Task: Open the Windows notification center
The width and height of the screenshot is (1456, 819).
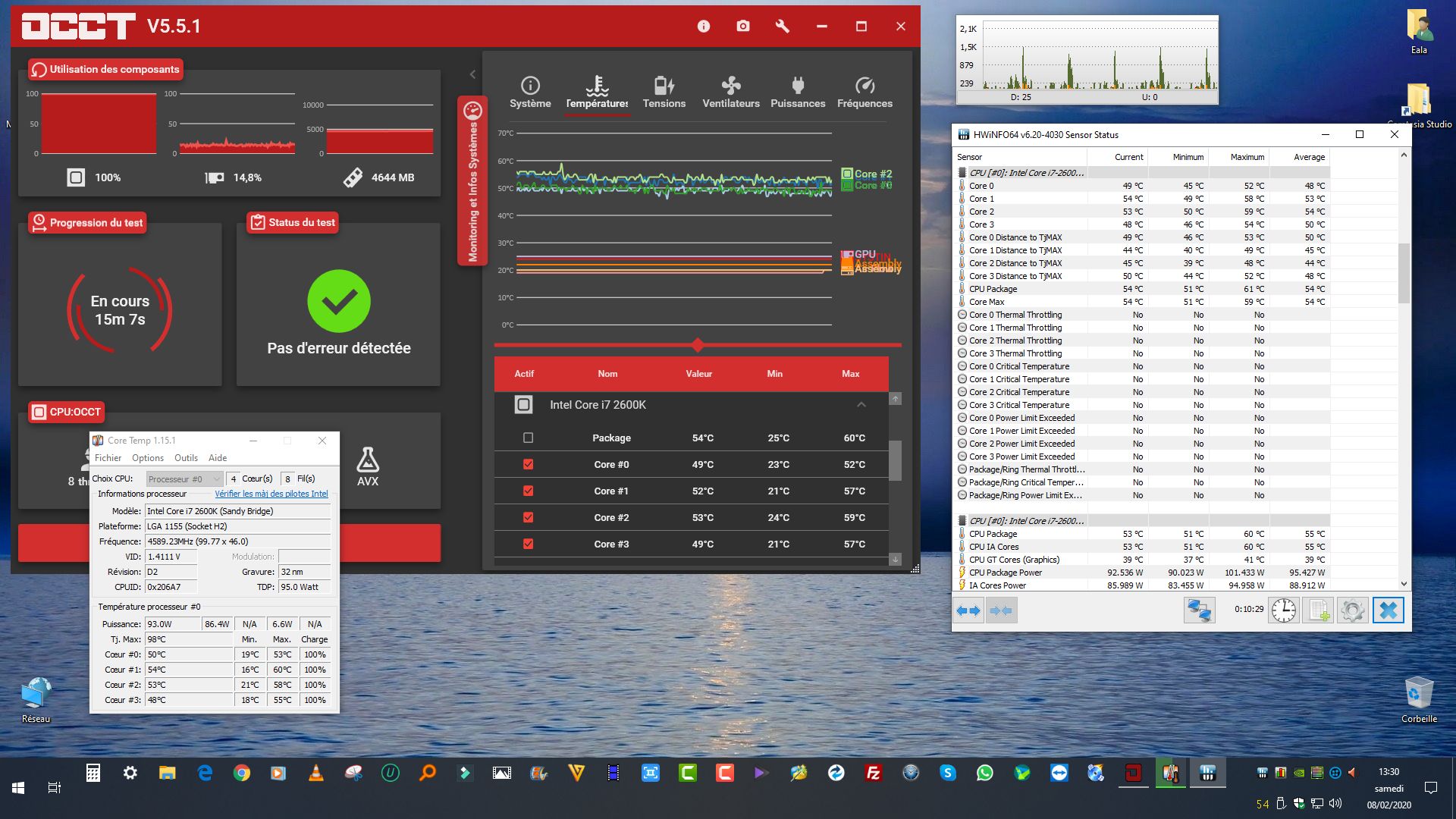Action: click(x=1431, y=788)
